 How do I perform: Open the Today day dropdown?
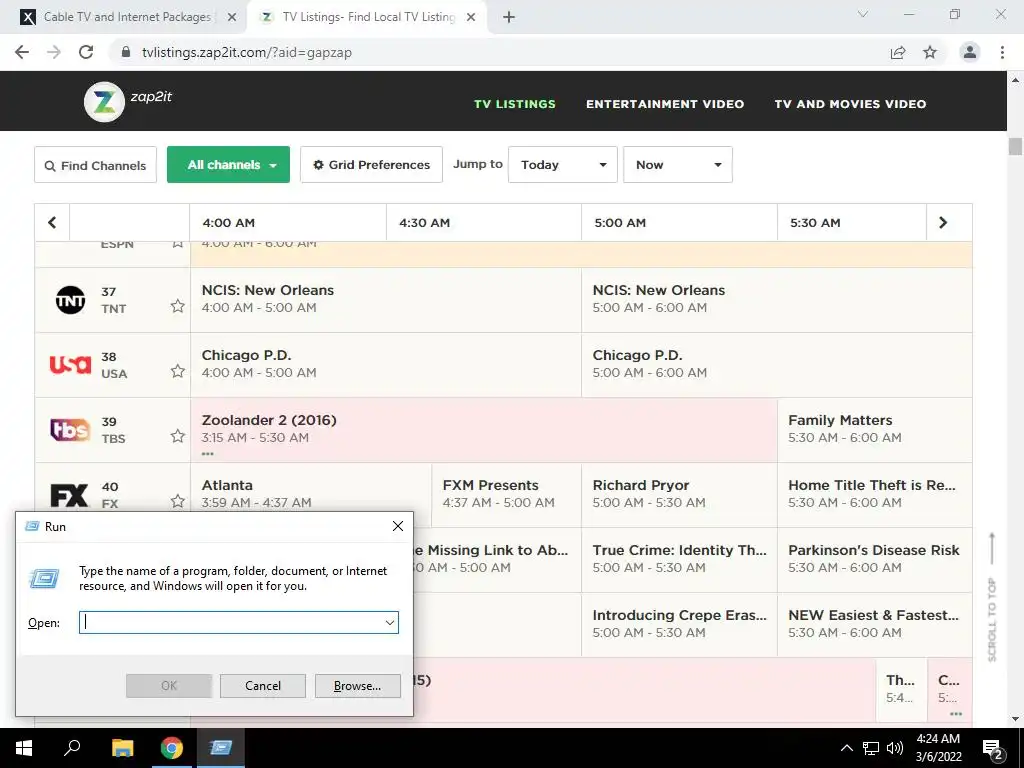pos(562,165)
